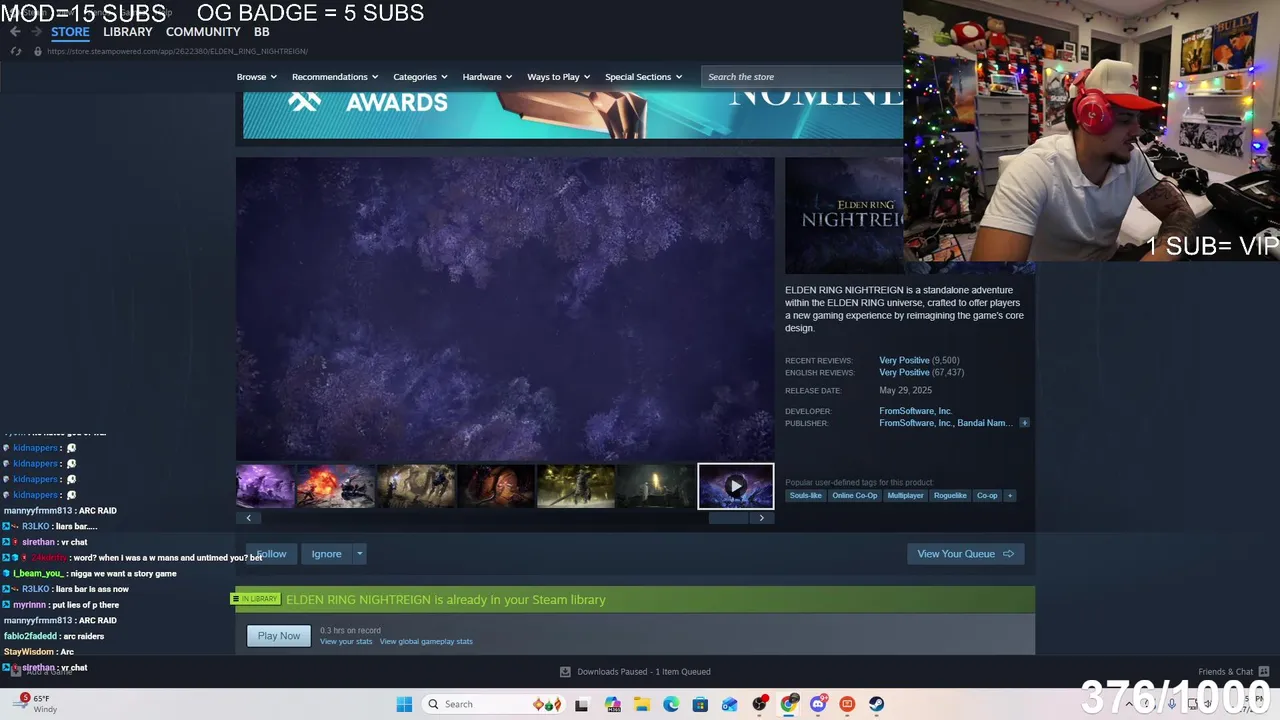The height and width of the screenshot is (720, 1280).
Task: Click the Play Now button
Action: coord(279,636)
